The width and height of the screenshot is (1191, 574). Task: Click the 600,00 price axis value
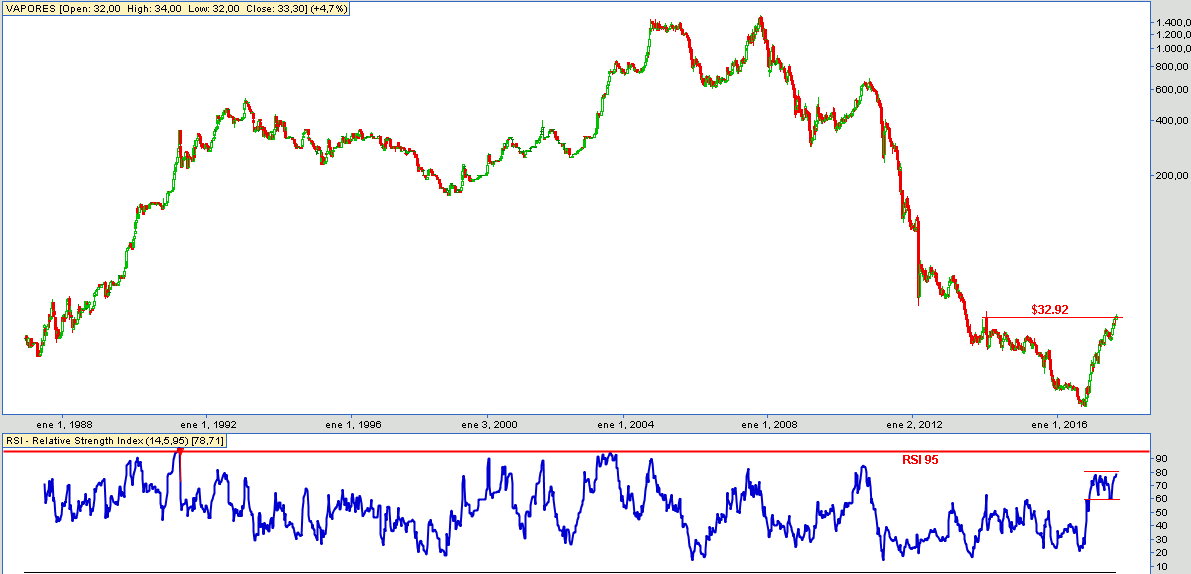(x=1172, y=89)
